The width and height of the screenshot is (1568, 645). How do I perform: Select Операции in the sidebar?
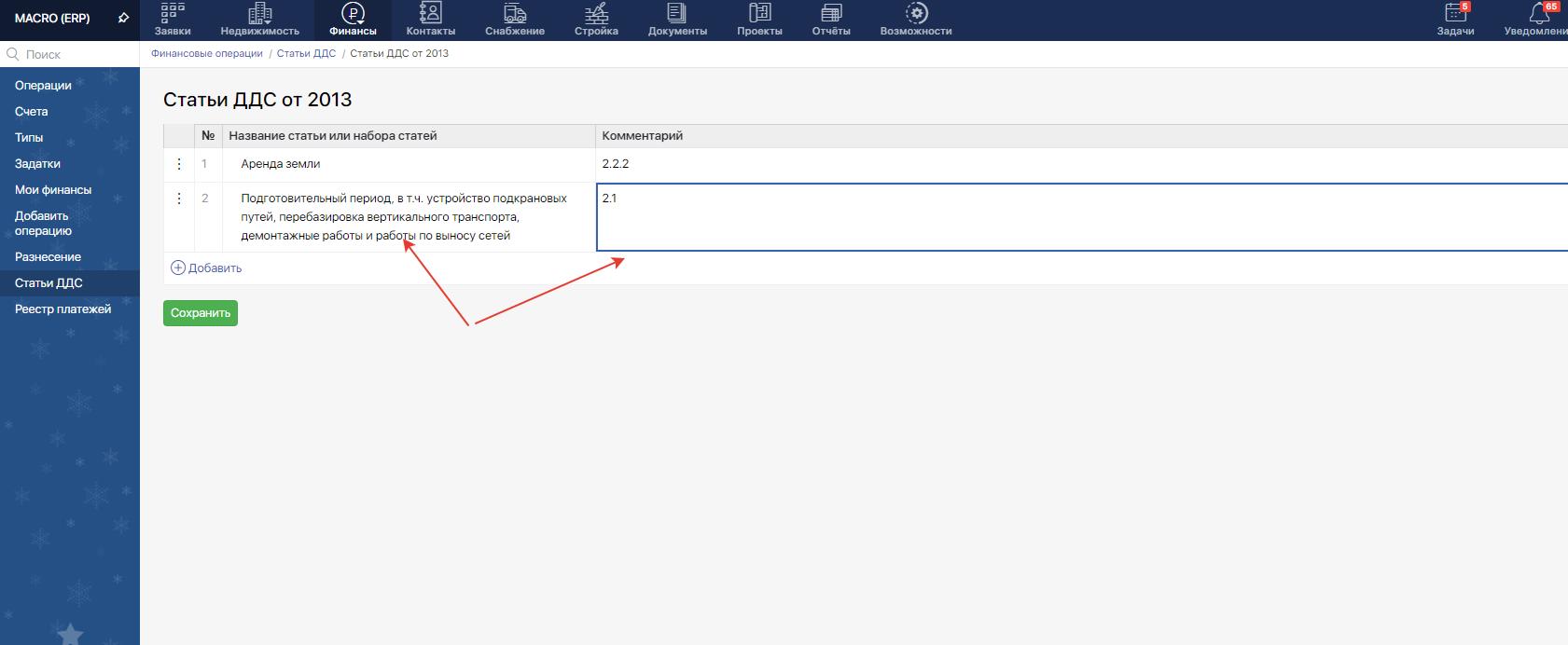[x=43, y=86]
